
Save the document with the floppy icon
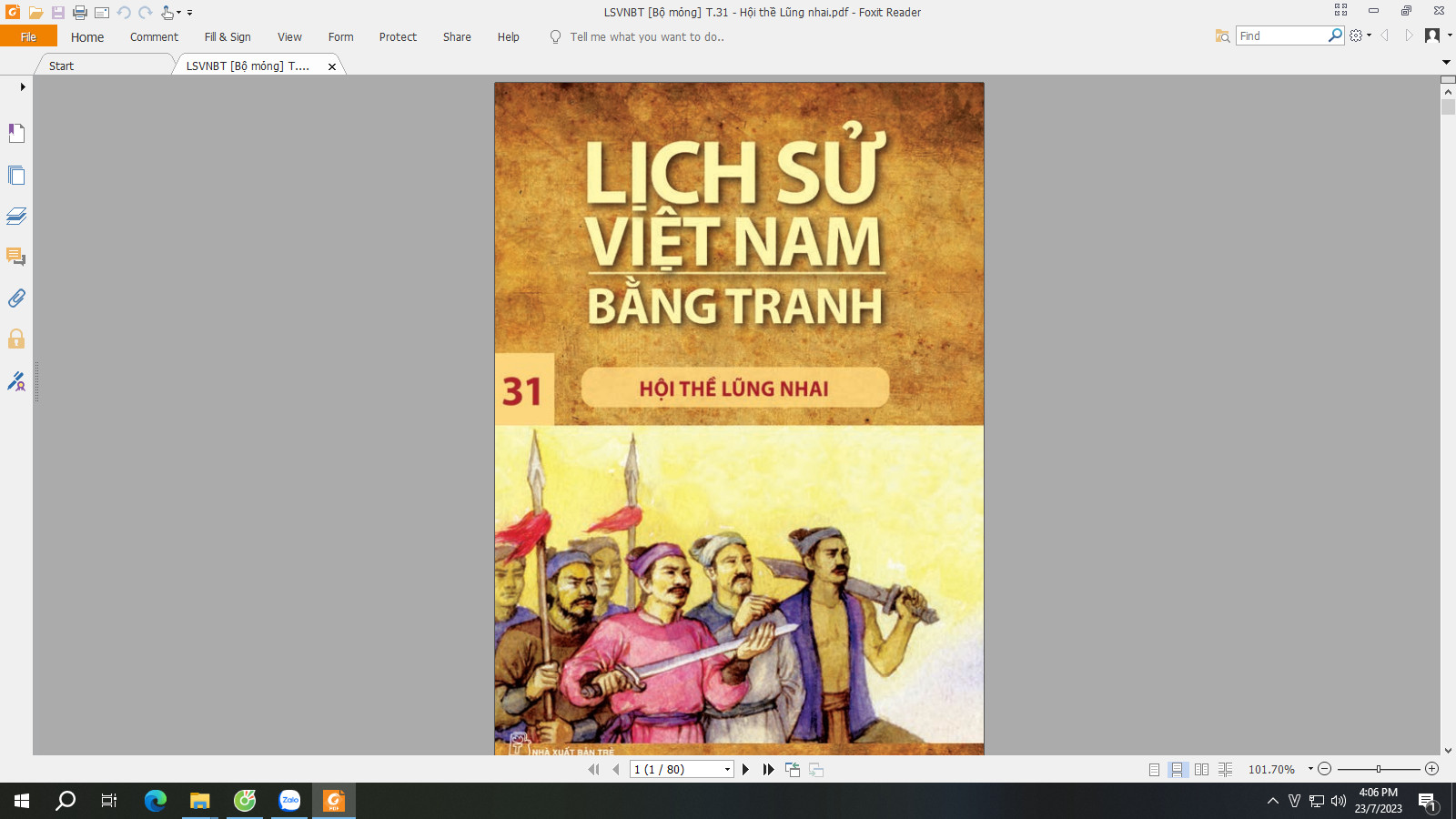coord(57,13)
